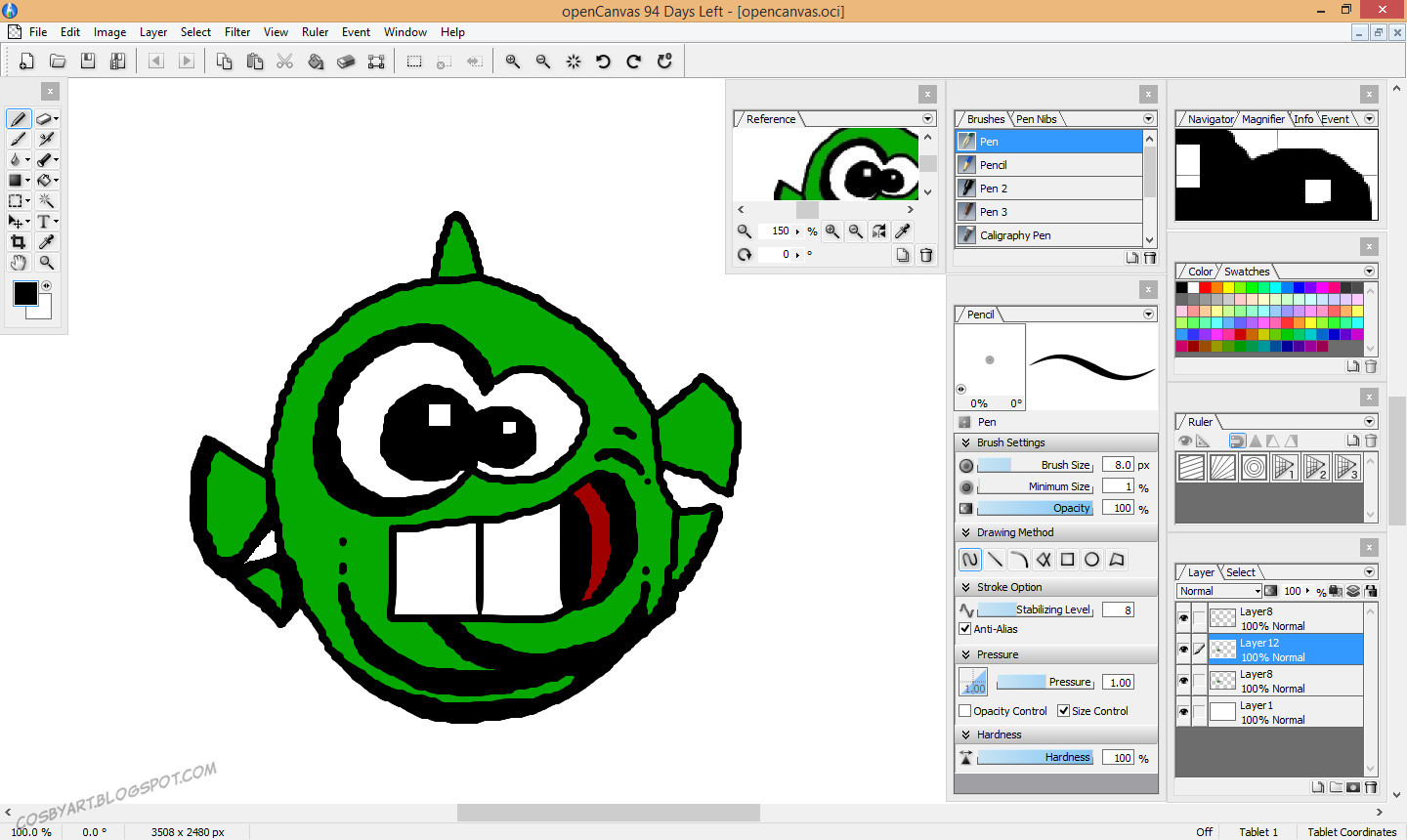Viewport: 1407px width, 840px height.
Task: Switch to the Magnifier tab
Action: (1262, 119)
